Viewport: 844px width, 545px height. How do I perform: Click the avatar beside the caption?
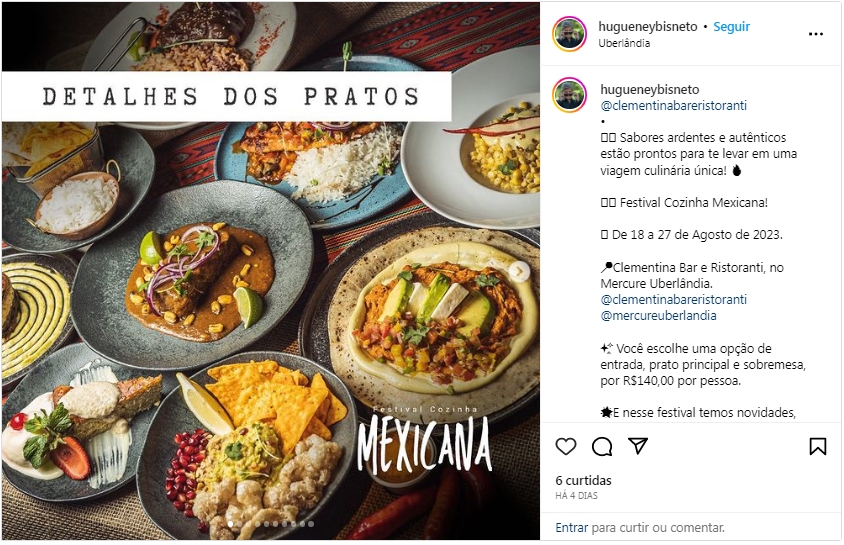(x=569, y=95)
